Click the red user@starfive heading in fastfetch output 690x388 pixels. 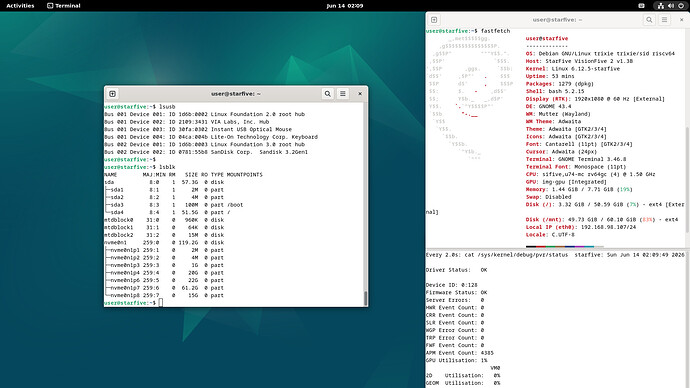click(547, 38)
